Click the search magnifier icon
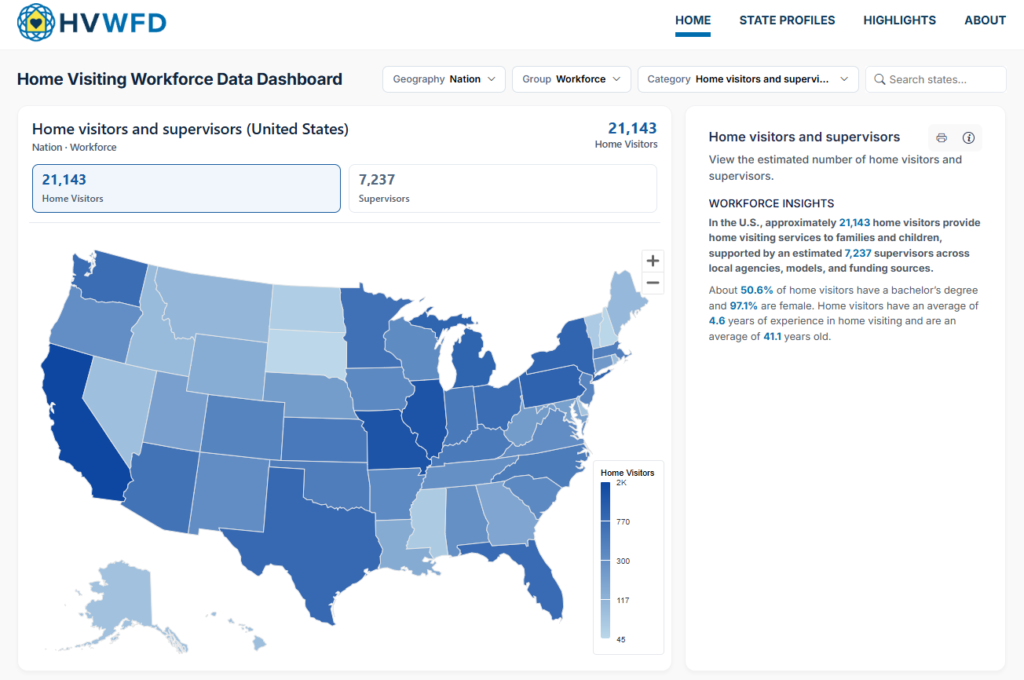 tap(880, 79)
